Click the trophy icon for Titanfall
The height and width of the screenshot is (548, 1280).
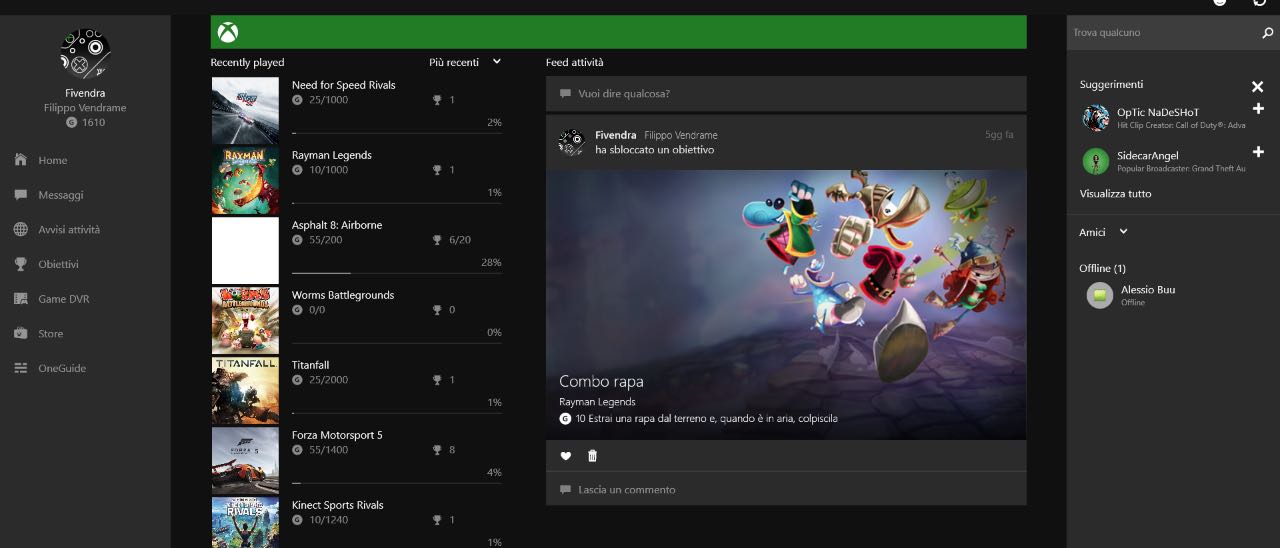(437, 380)
